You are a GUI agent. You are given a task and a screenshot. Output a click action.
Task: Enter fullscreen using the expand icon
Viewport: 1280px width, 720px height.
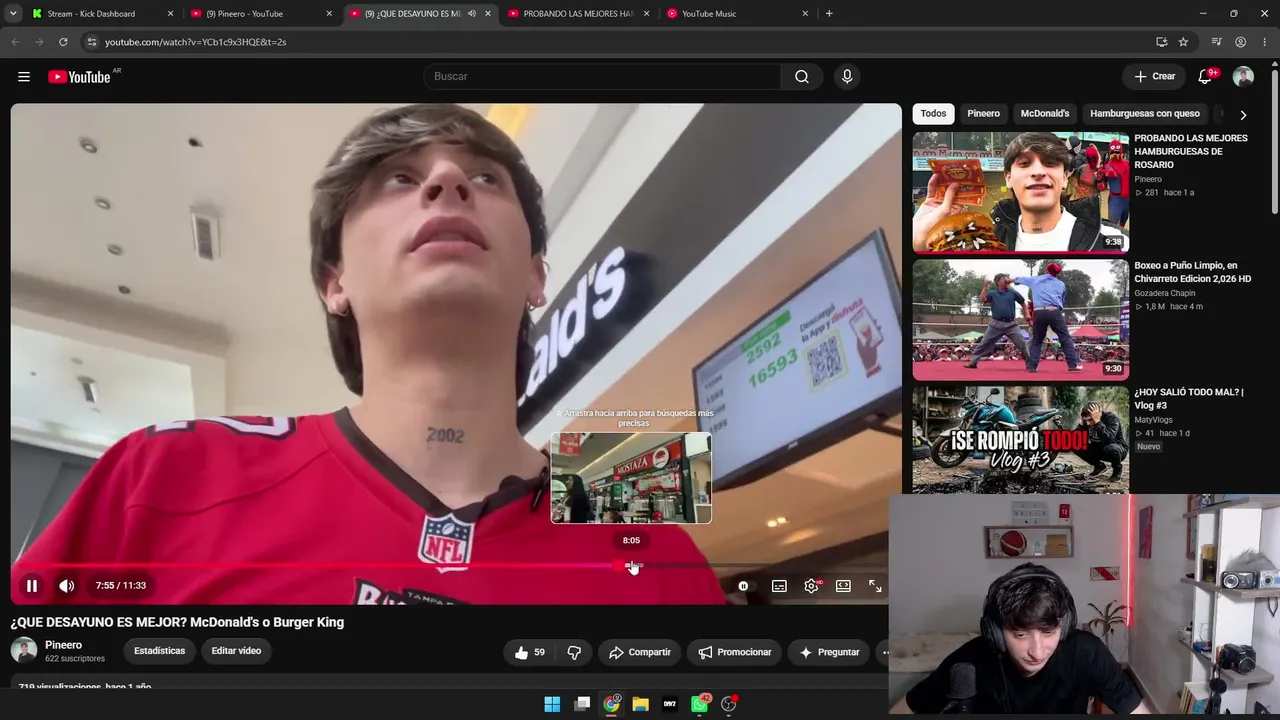875,586
